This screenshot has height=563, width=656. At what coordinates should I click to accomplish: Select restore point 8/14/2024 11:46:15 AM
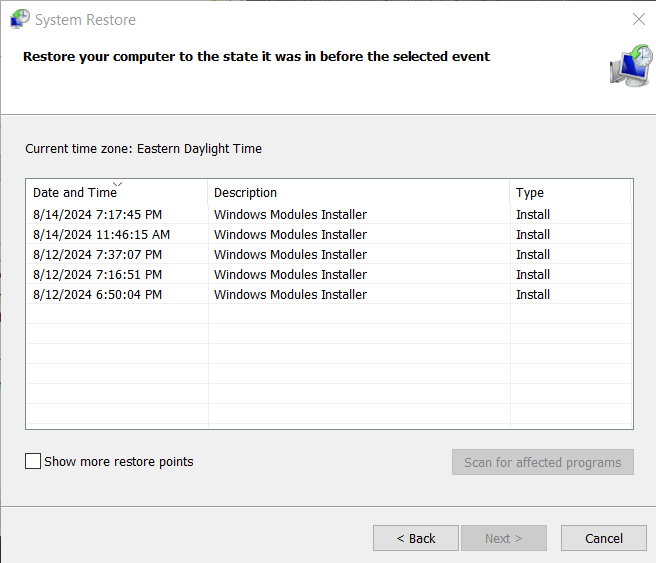[329, 234]
